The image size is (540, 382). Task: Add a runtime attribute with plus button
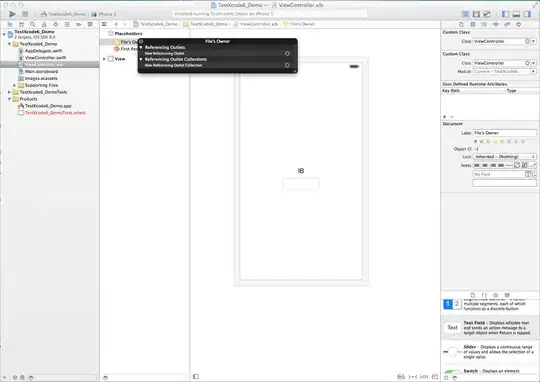click(445, 117)
